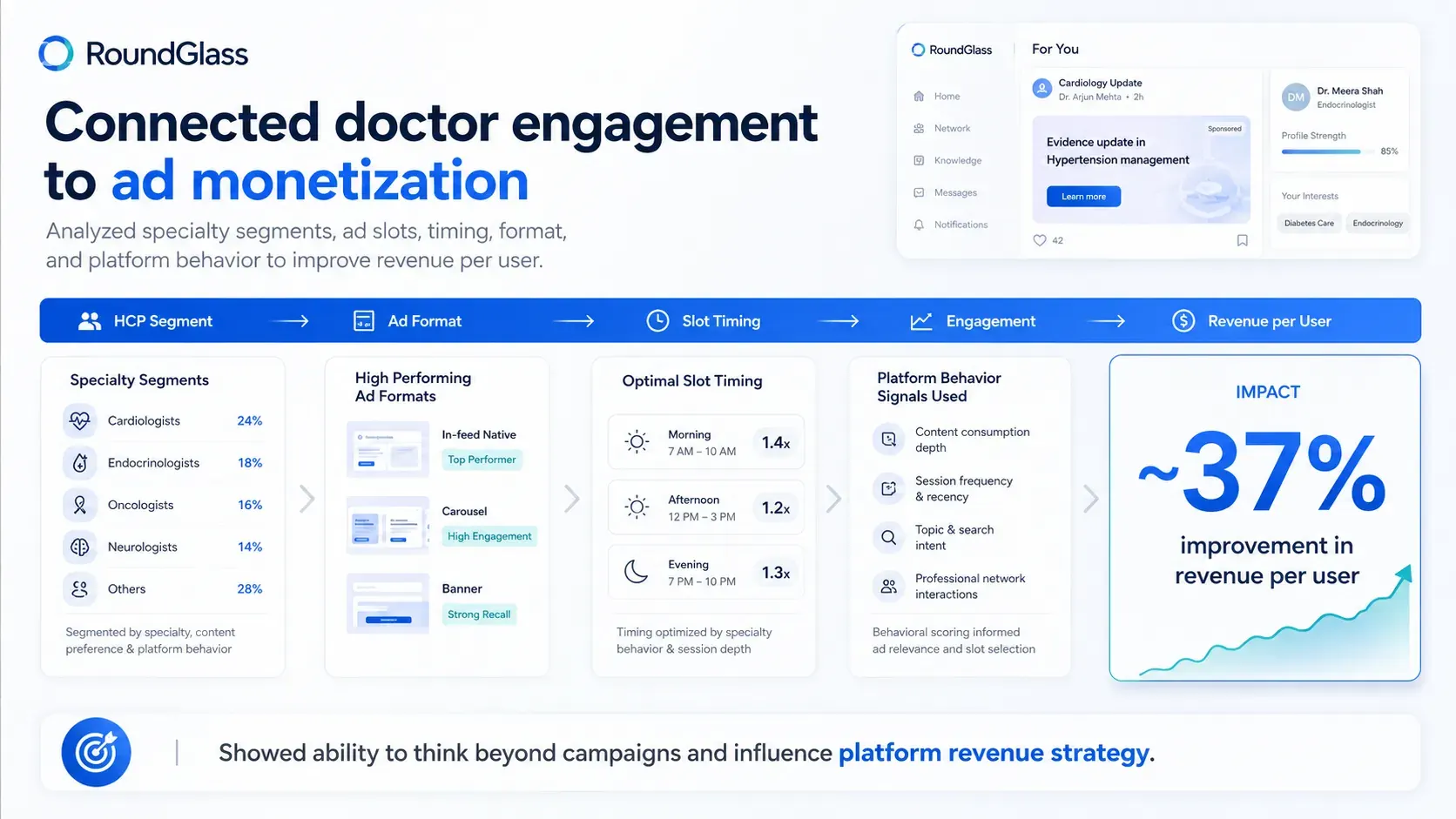The width and height of the screenshot is (1456, 819).
Task: Click the Others people icon
Action: 80,589
